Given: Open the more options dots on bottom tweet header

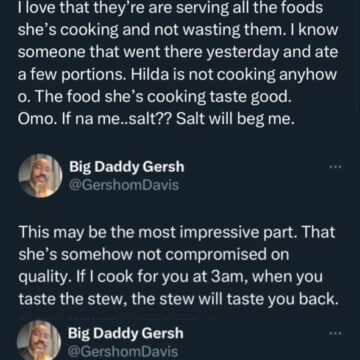Looking at the screenshot, I should pyautogui.click(x=334, y=334).
